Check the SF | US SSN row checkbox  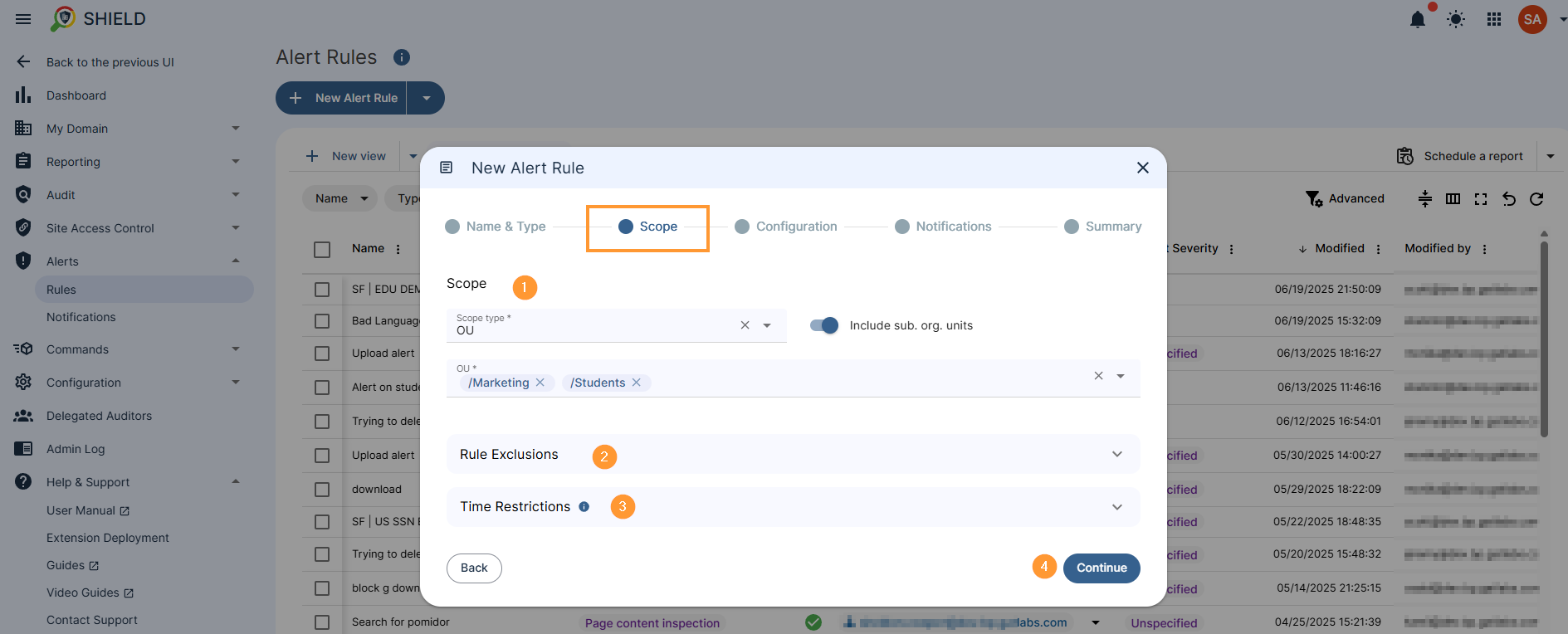click(322, 522)
